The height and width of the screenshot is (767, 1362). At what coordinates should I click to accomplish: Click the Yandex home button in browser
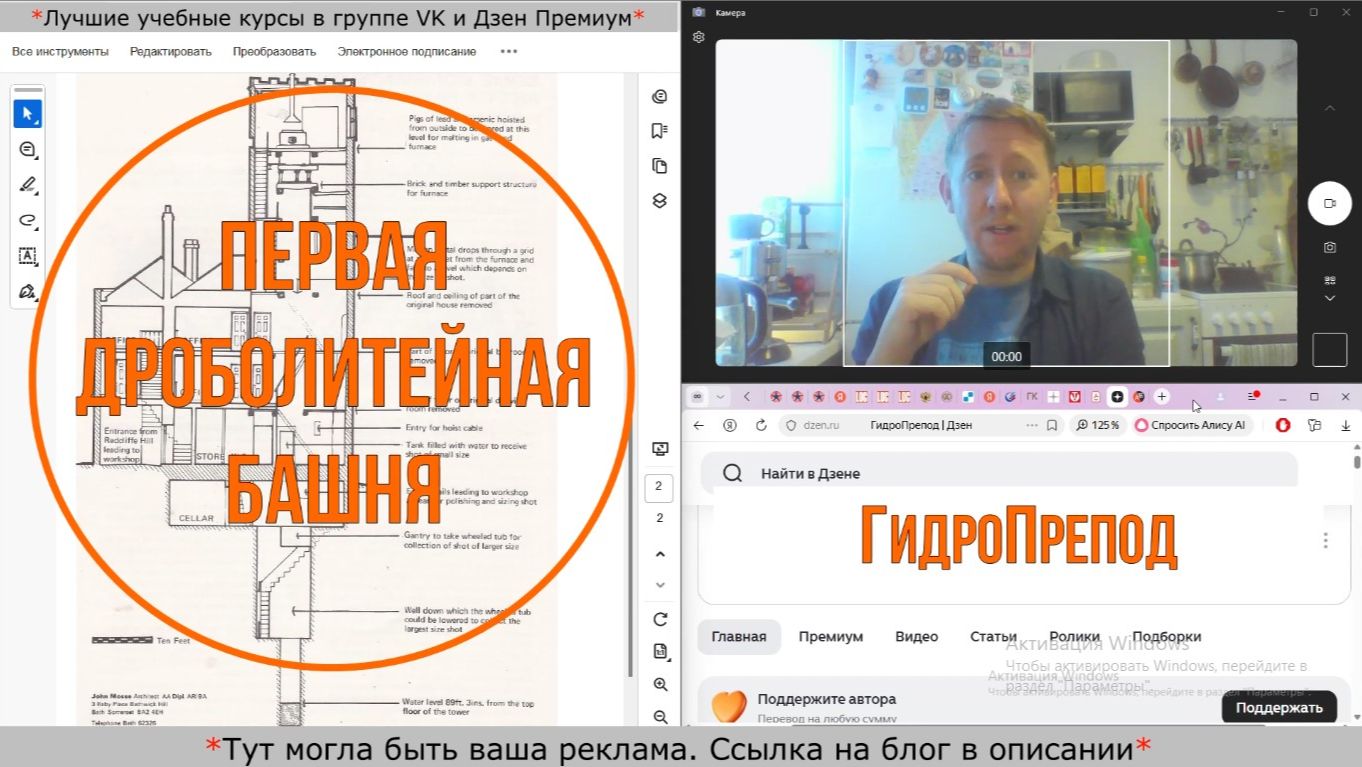pos(730,425)
